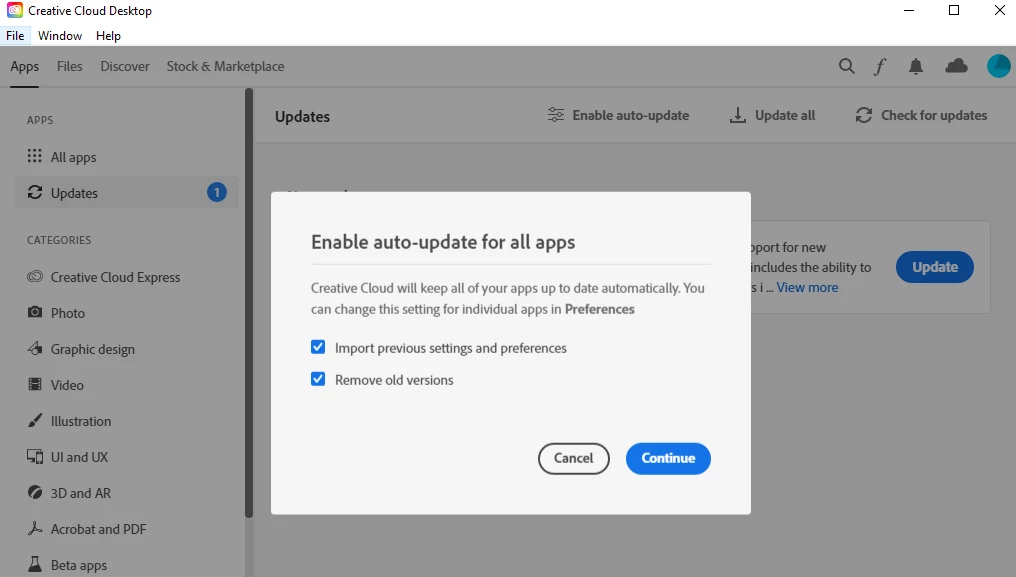Switch to the Apps tab
This screenshot has width=1016, height=577.
pyautogui.click(x=25, y=66)
